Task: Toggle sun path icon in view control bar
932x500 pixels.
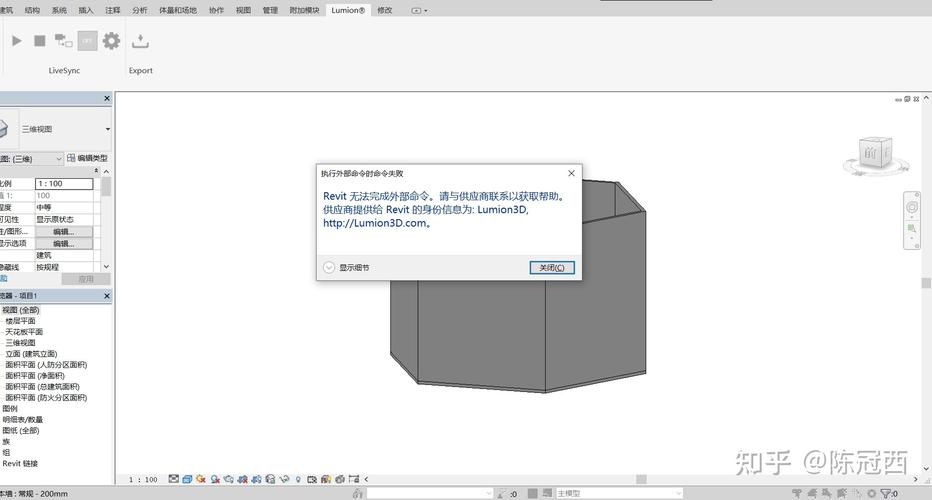Action: point(201,479)
